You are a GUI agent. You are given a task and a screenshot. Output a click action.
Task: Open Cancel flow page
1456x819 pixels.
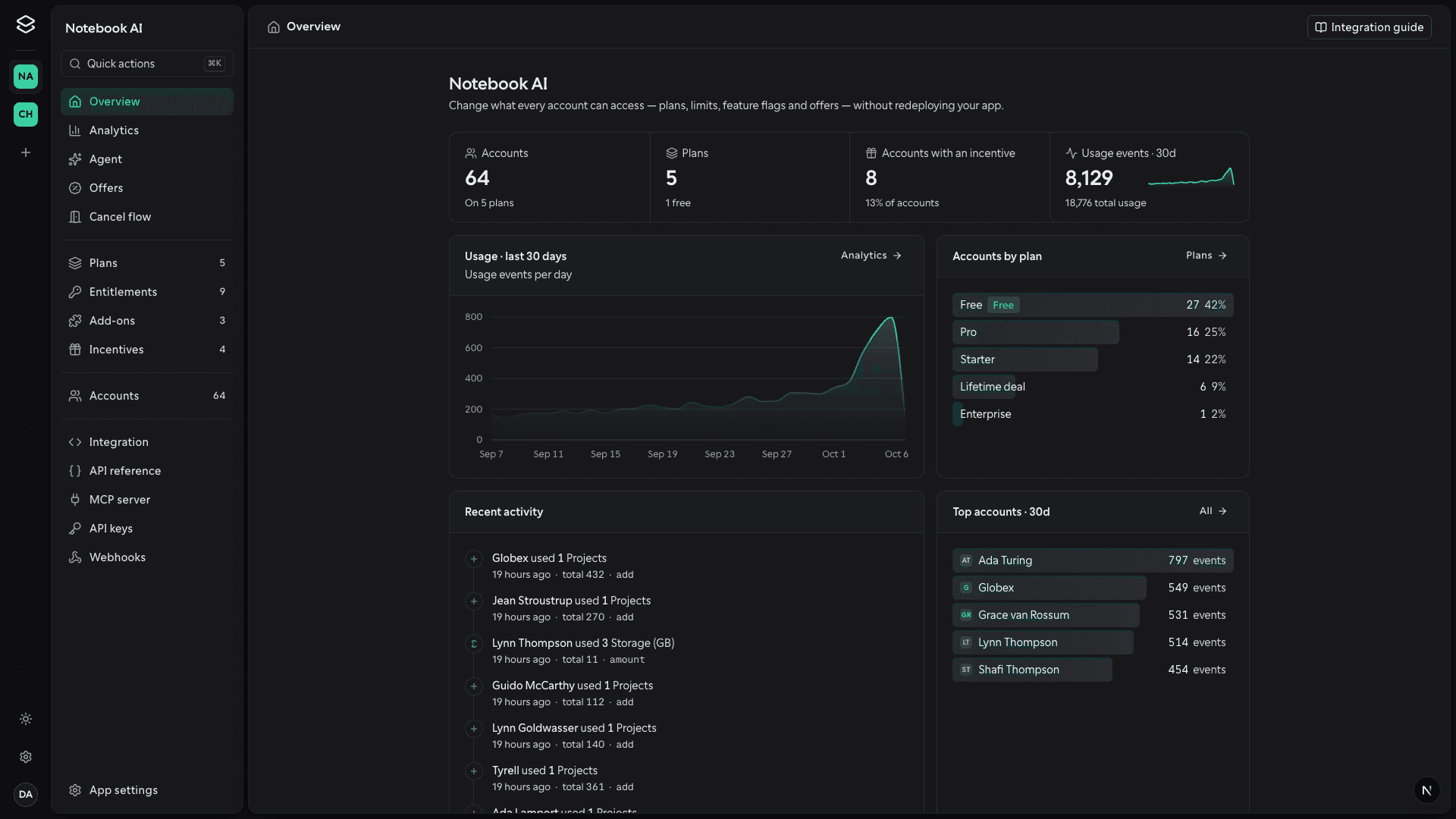click(x=147, y=217)
